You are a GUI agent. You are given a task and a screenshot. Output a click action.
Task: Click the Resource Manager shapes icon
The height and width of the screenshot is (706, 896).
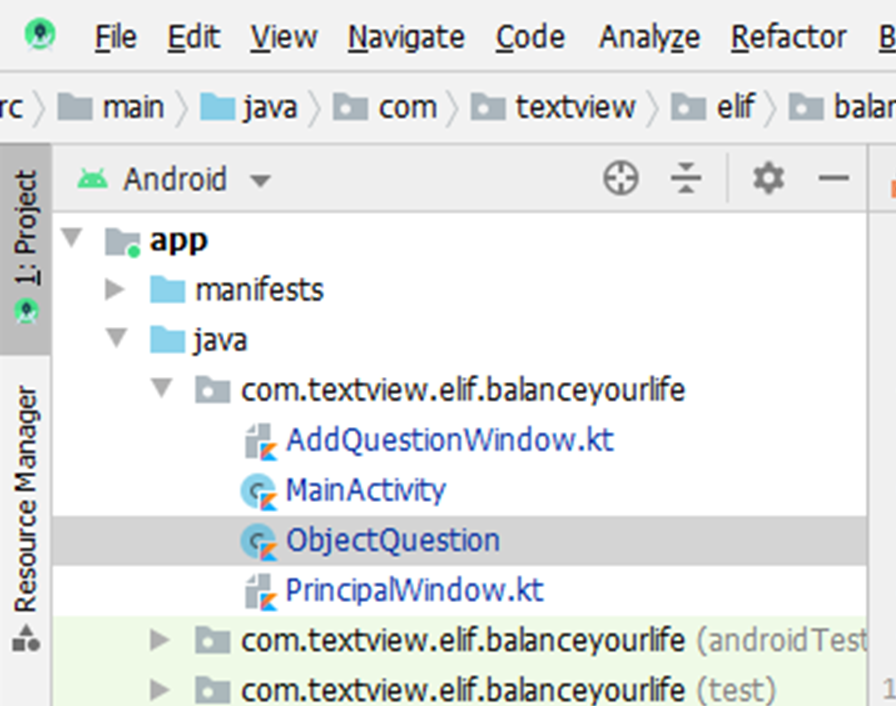click(x=26, y=638)
